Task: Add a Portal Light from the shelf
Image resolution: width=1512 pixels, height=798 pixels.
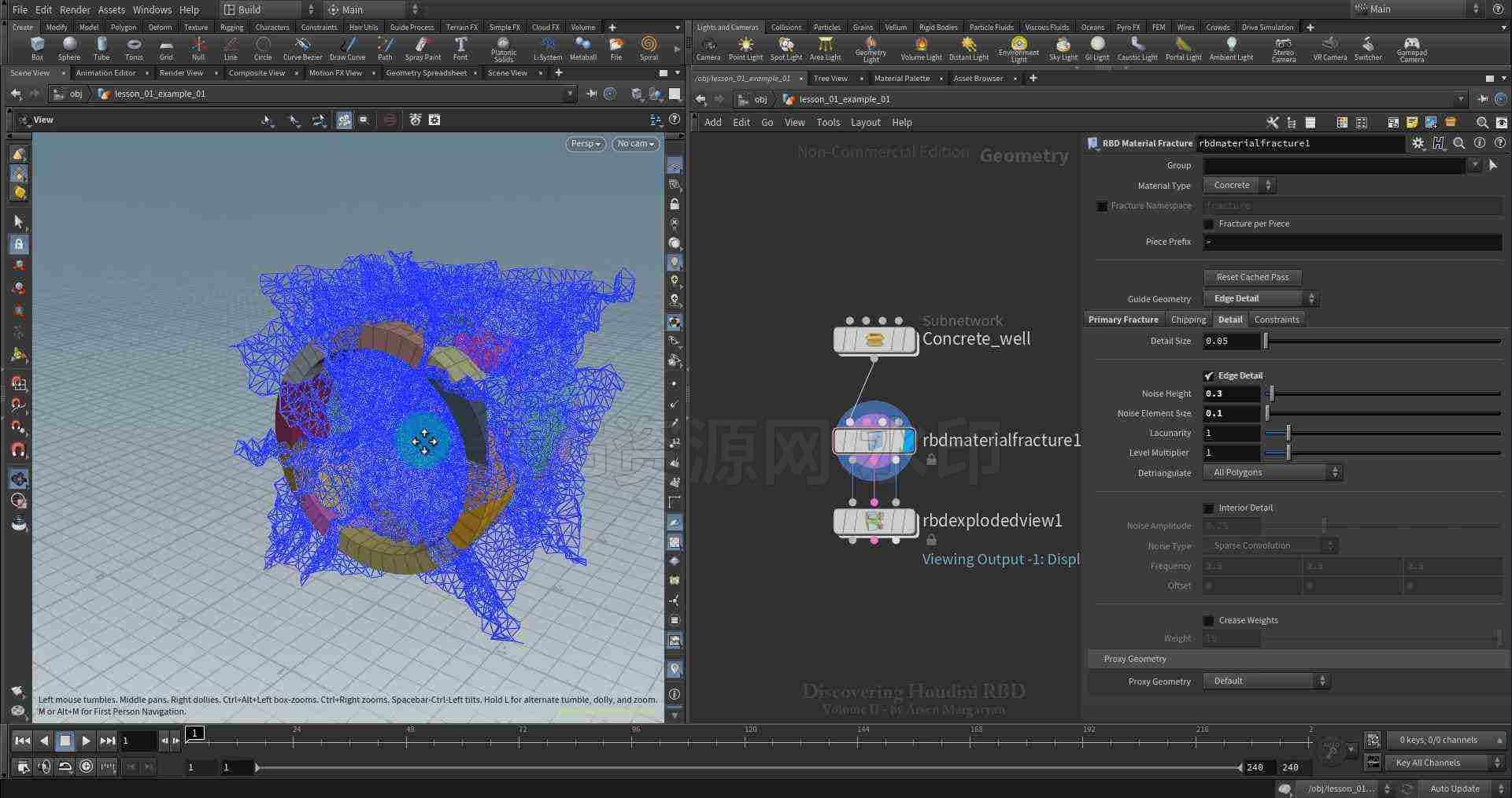Action: click(x=1184, y=48)
